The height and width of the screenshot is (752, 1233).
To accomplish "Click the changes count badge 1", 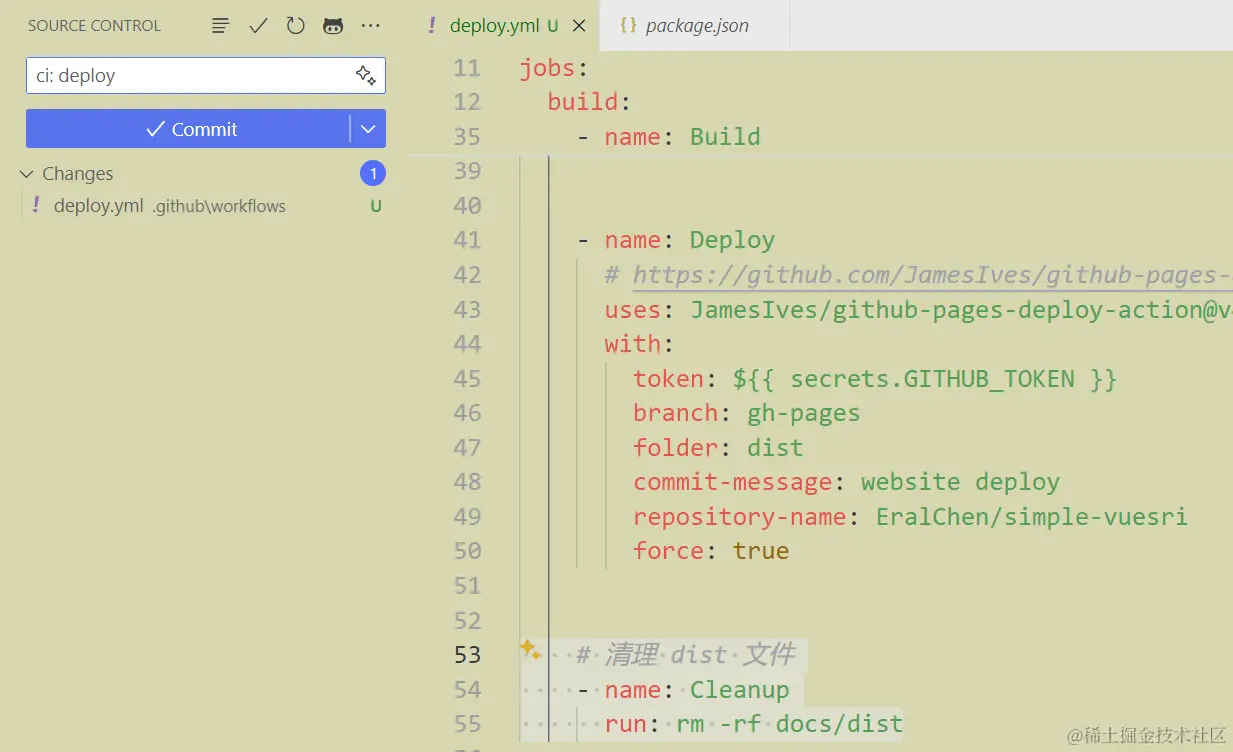I will [373, 174].
